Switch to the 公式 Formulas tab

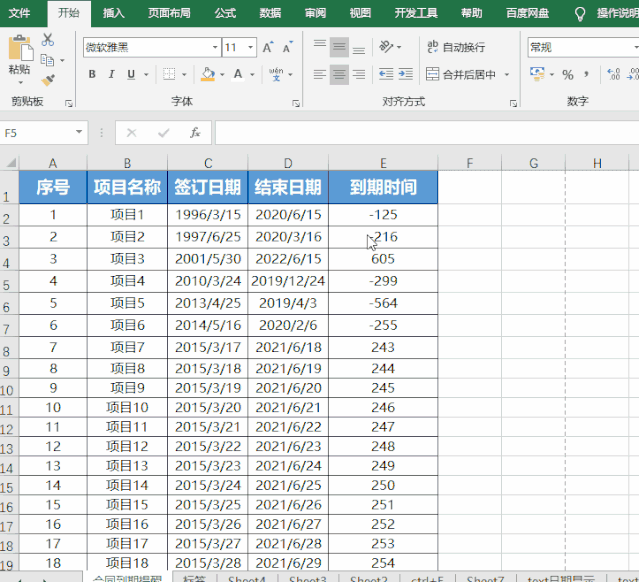(x=225, y=13)
